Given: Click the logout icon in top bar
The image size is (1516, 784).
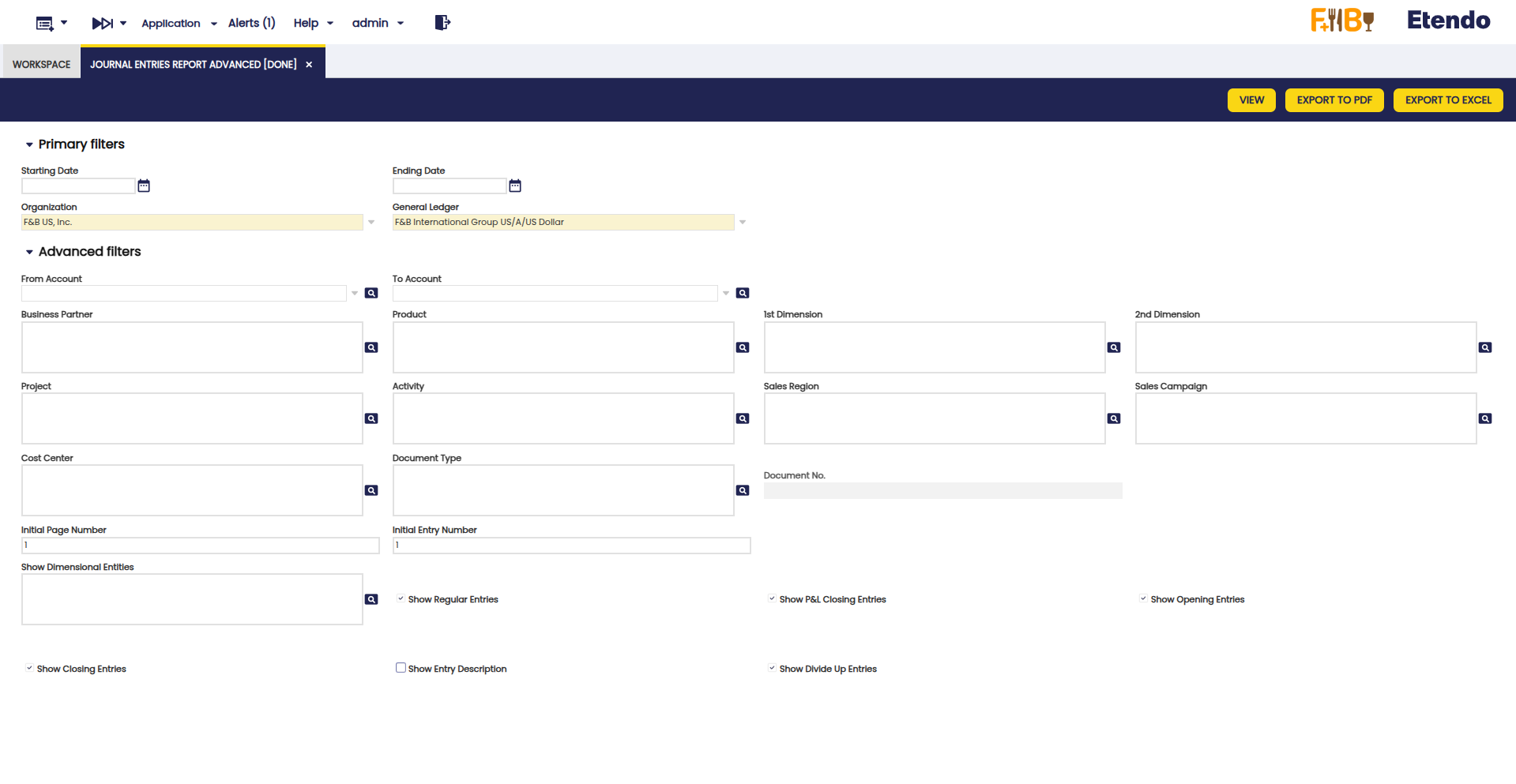Looking at the screenshot, I should coord(442,23).
